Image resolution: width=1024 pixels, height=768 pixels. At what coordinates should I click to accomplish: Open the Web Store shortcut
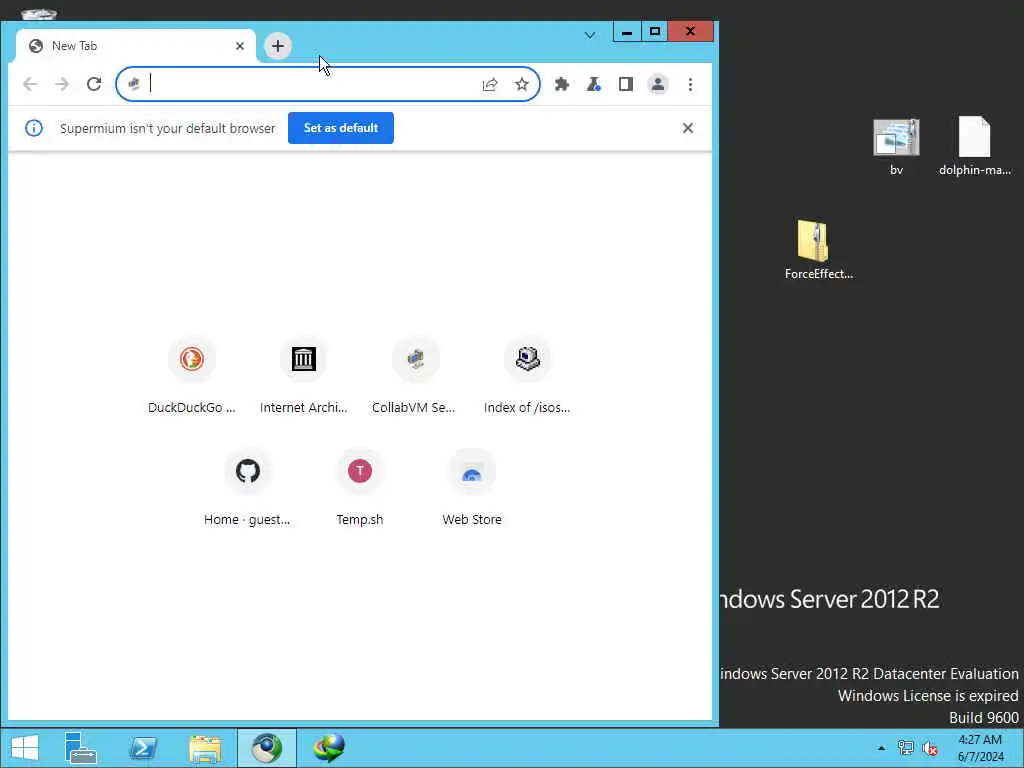[x=472, y=488]
